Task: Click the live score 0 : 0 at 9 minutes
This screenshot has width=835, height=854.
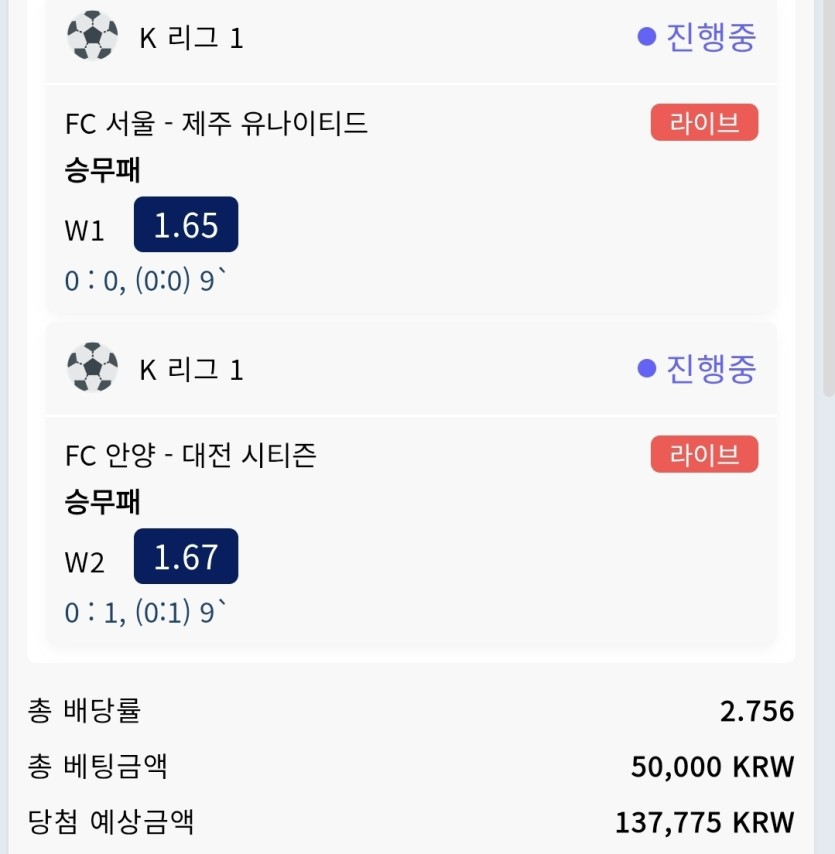Action: [145, 280]
